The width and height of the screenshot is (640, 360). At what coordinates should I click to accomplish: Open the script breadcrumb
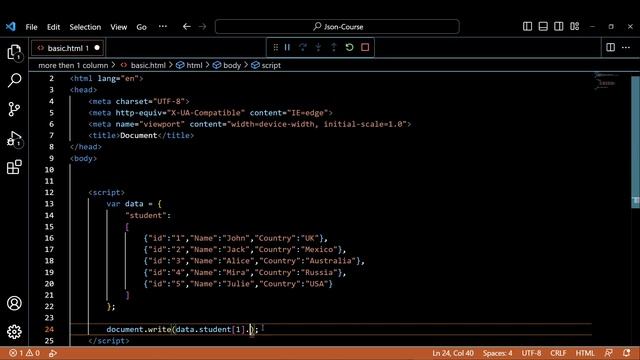266,65
